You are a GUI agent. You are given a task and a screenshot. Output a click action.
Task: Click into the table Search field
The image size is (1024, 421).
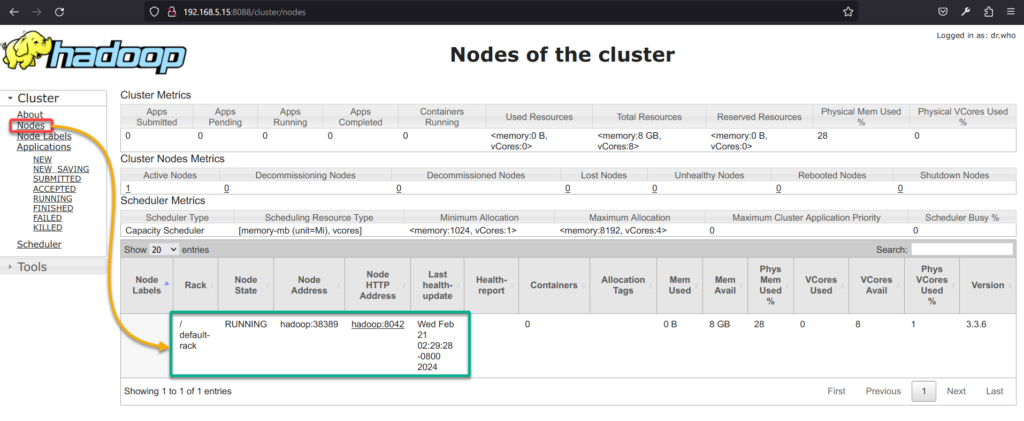tap(961, 248)
